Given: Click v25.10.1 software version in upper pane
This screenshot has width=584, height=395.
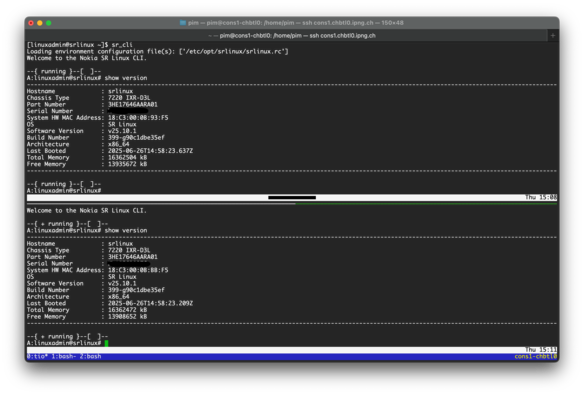Looking at the screenshot, I should point(122,131).
